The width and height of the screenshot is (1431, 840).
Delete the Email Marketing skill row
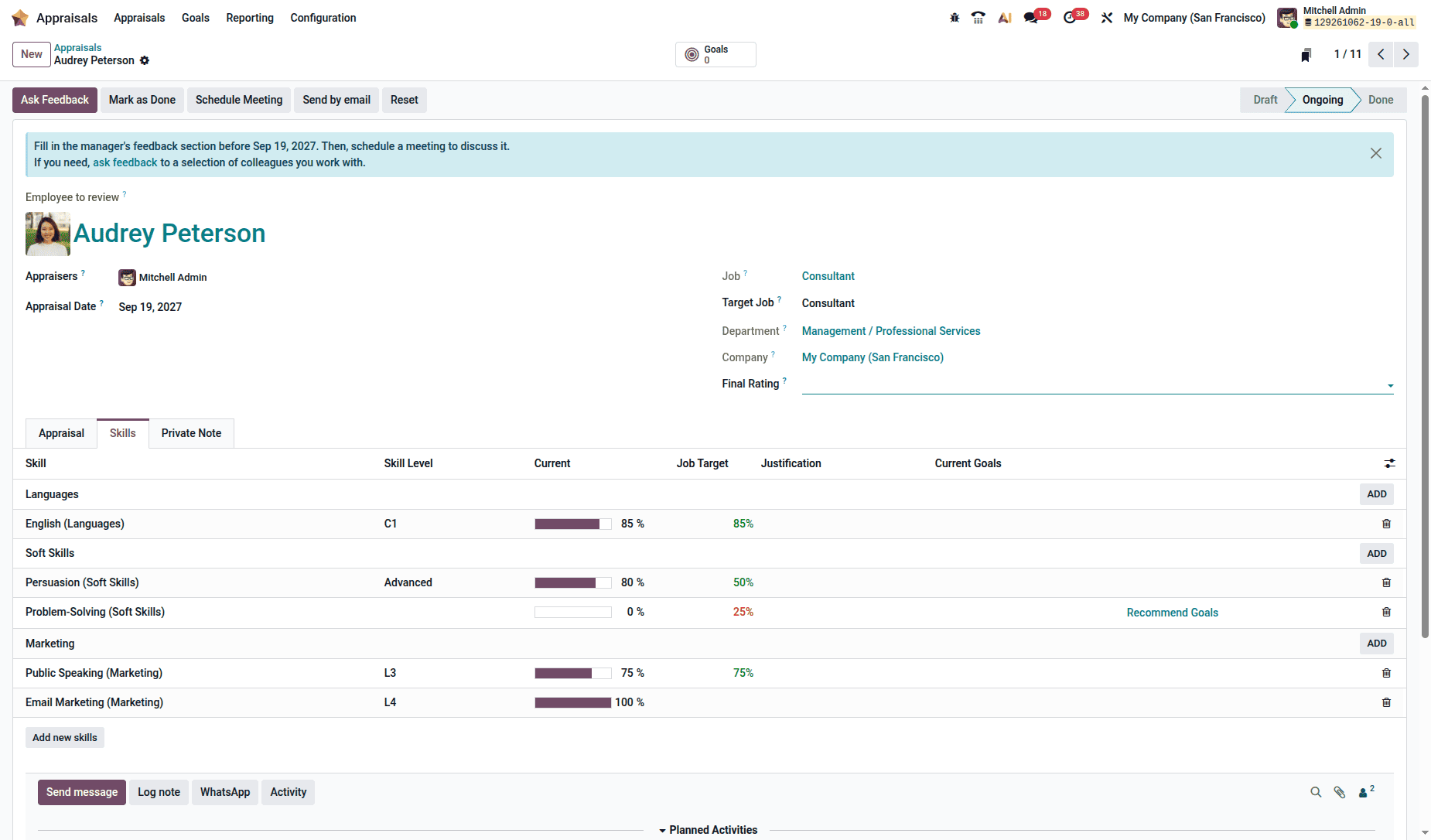click(1386, 702)
